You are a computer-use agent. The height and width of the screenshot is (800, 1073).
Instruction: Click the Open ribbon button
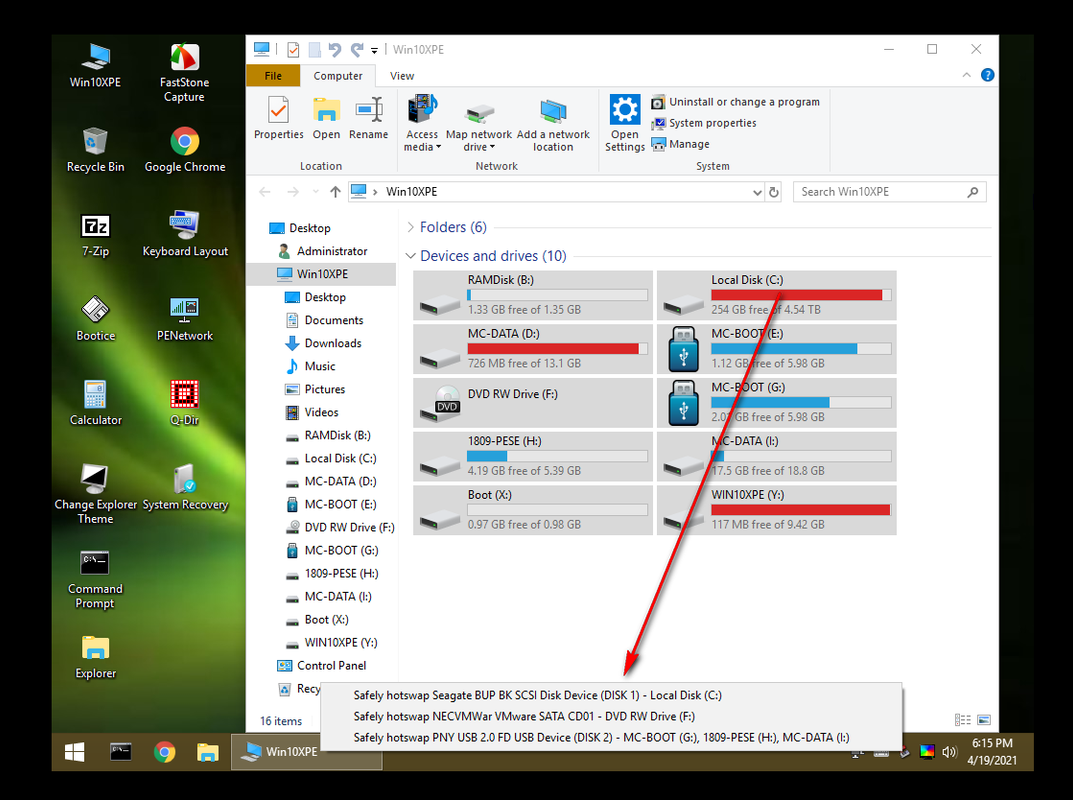[326, 118]
